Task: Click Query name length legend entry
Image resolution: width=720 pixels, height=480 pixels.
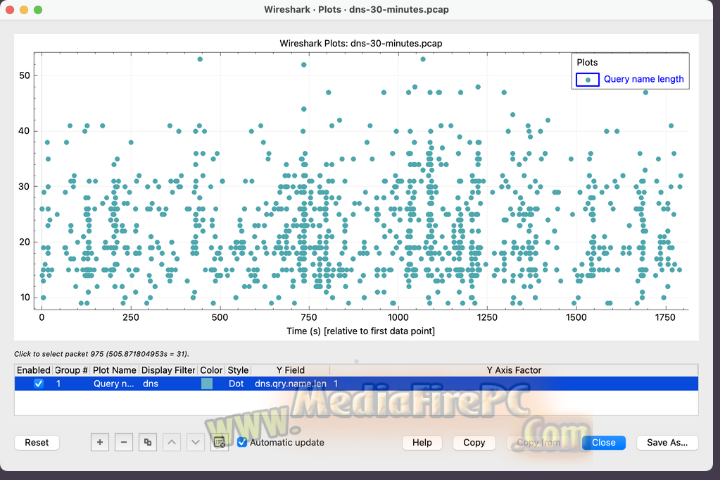Action: pos(643,79)
